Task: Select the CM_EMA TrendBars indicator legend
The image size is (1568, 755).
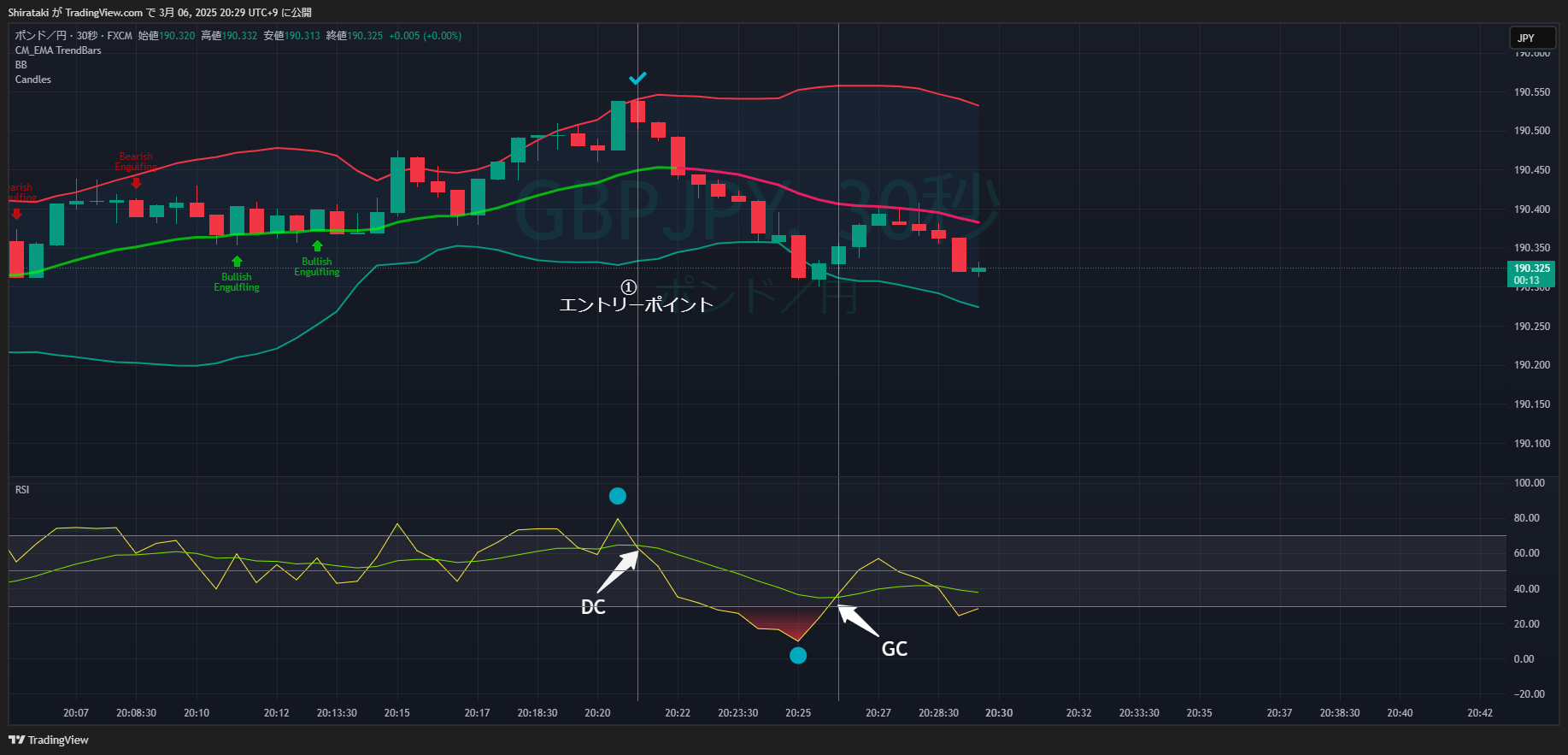Action: tap(58, 50)
